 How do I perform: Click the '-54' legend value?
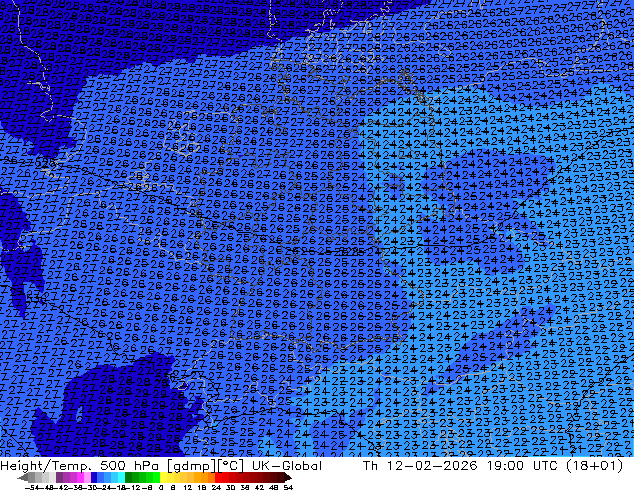32,488
